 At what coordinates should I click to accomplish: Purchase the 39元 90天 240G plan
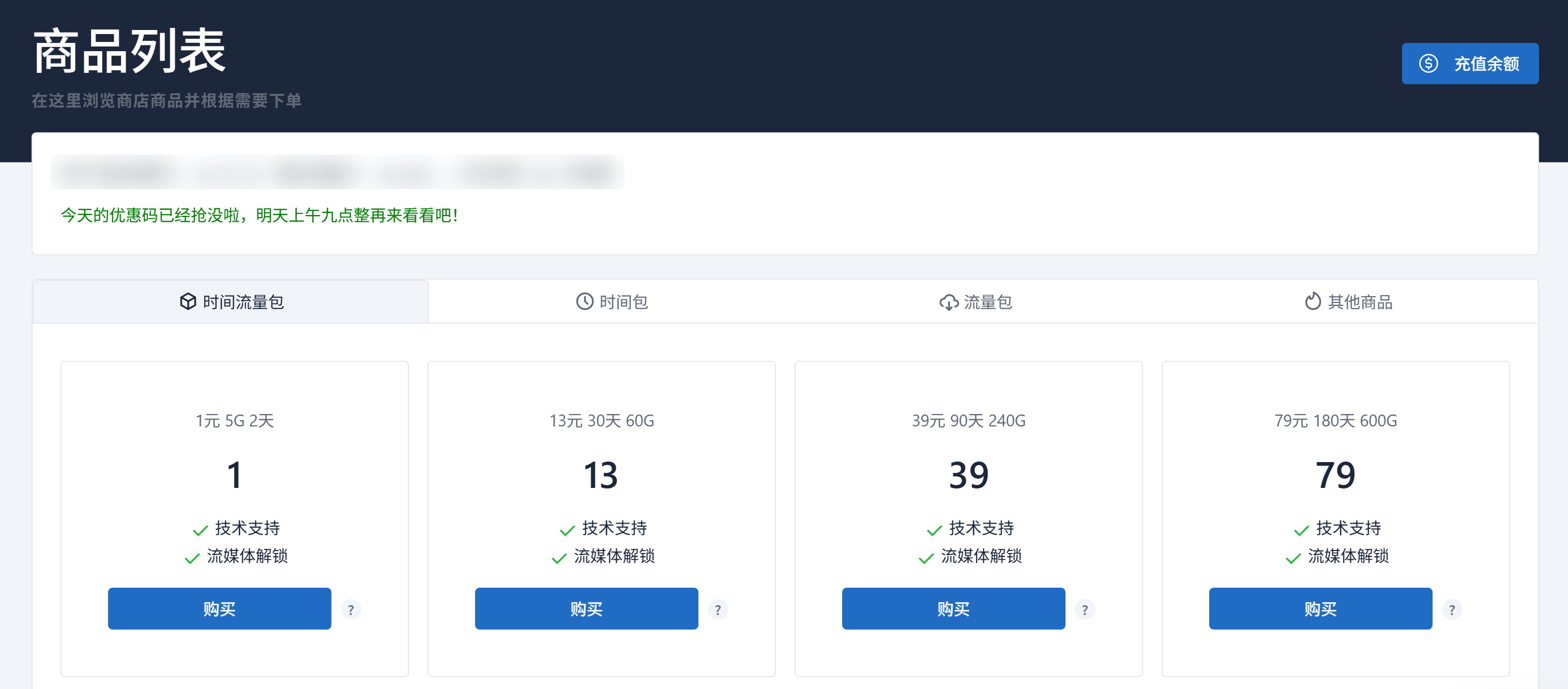[953, 609]
